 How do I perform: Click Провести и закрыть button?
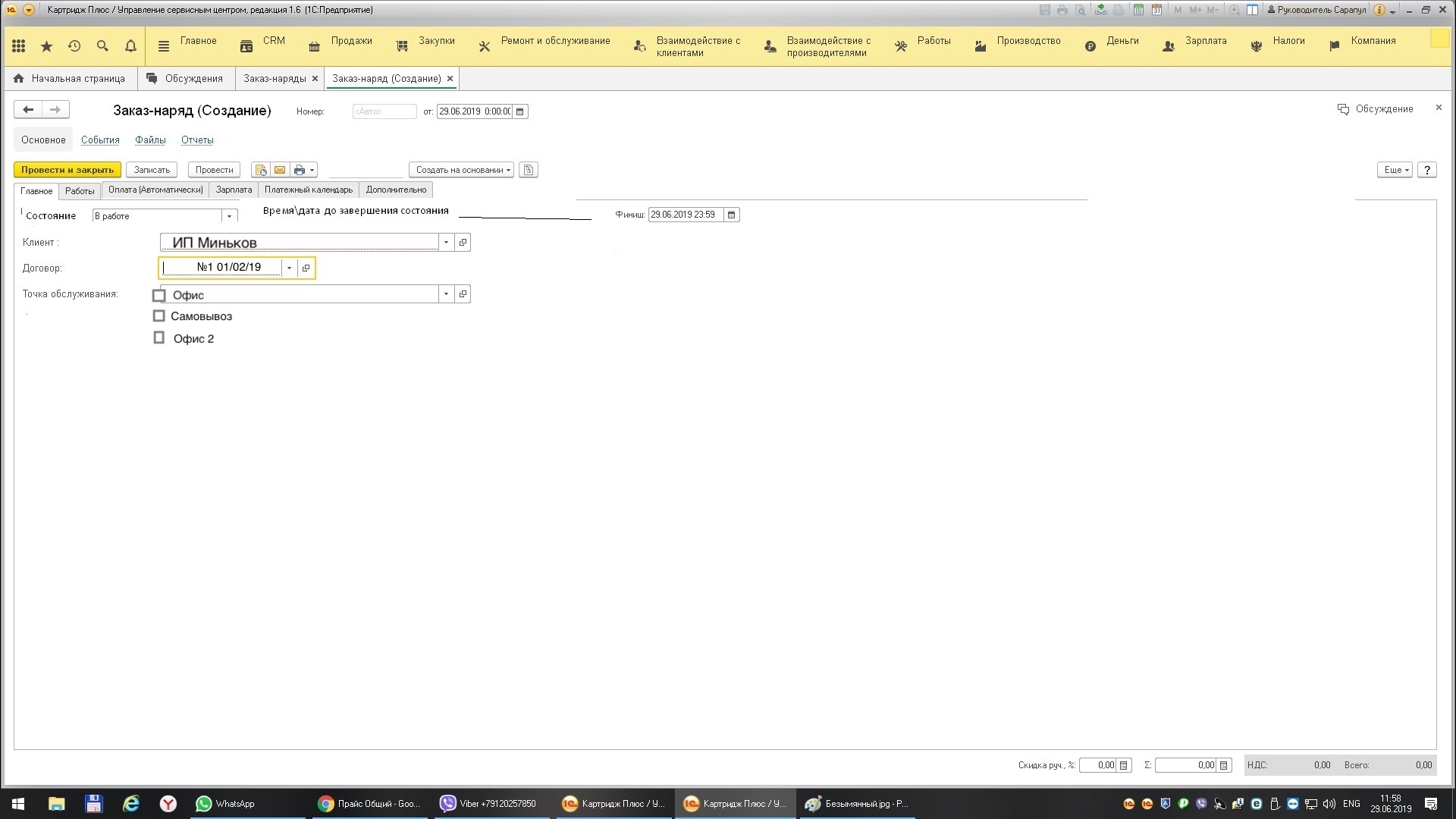click(67, 170)
